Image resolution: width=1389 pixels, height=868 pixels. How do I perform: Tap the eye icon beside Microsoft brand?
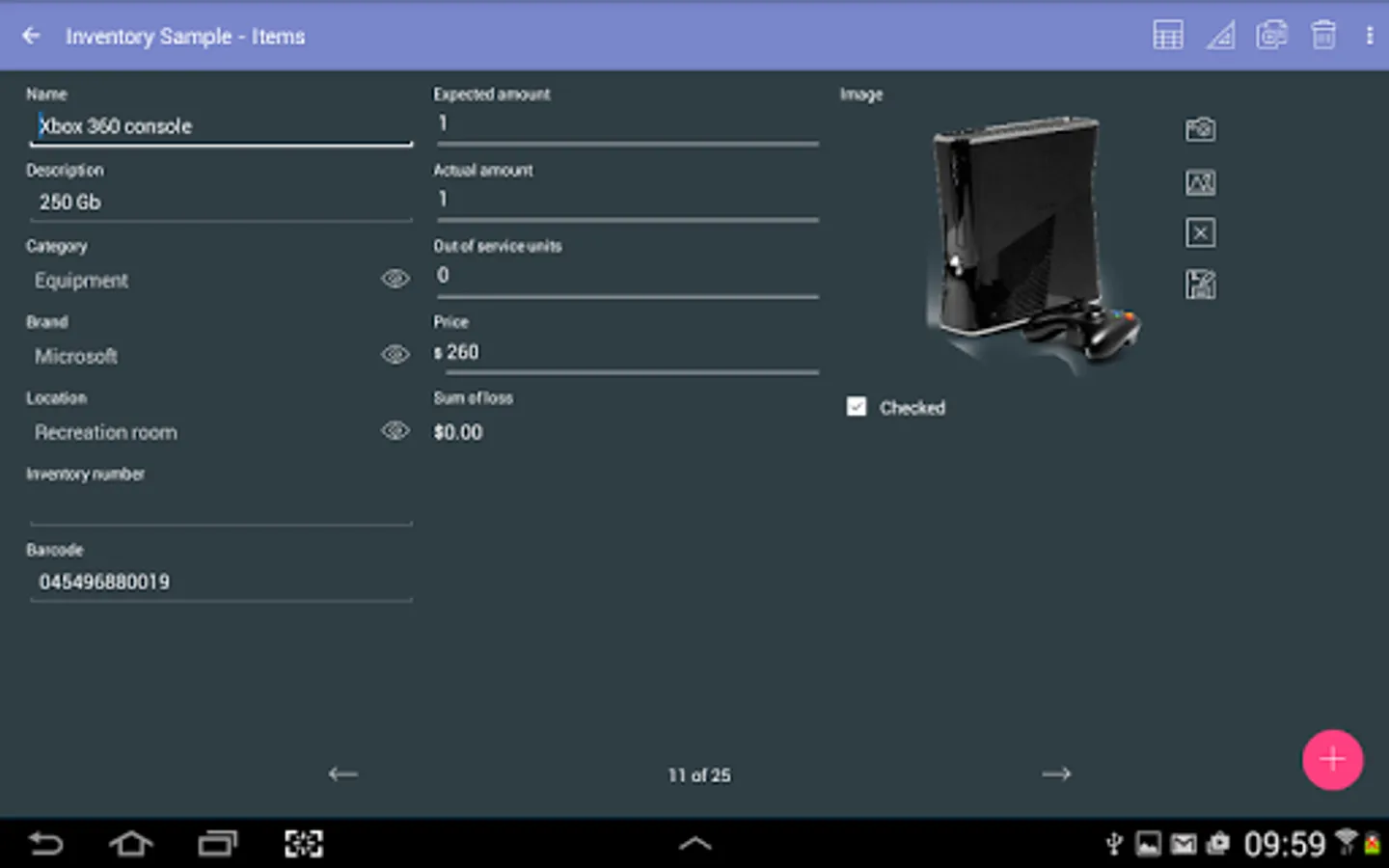395,355
